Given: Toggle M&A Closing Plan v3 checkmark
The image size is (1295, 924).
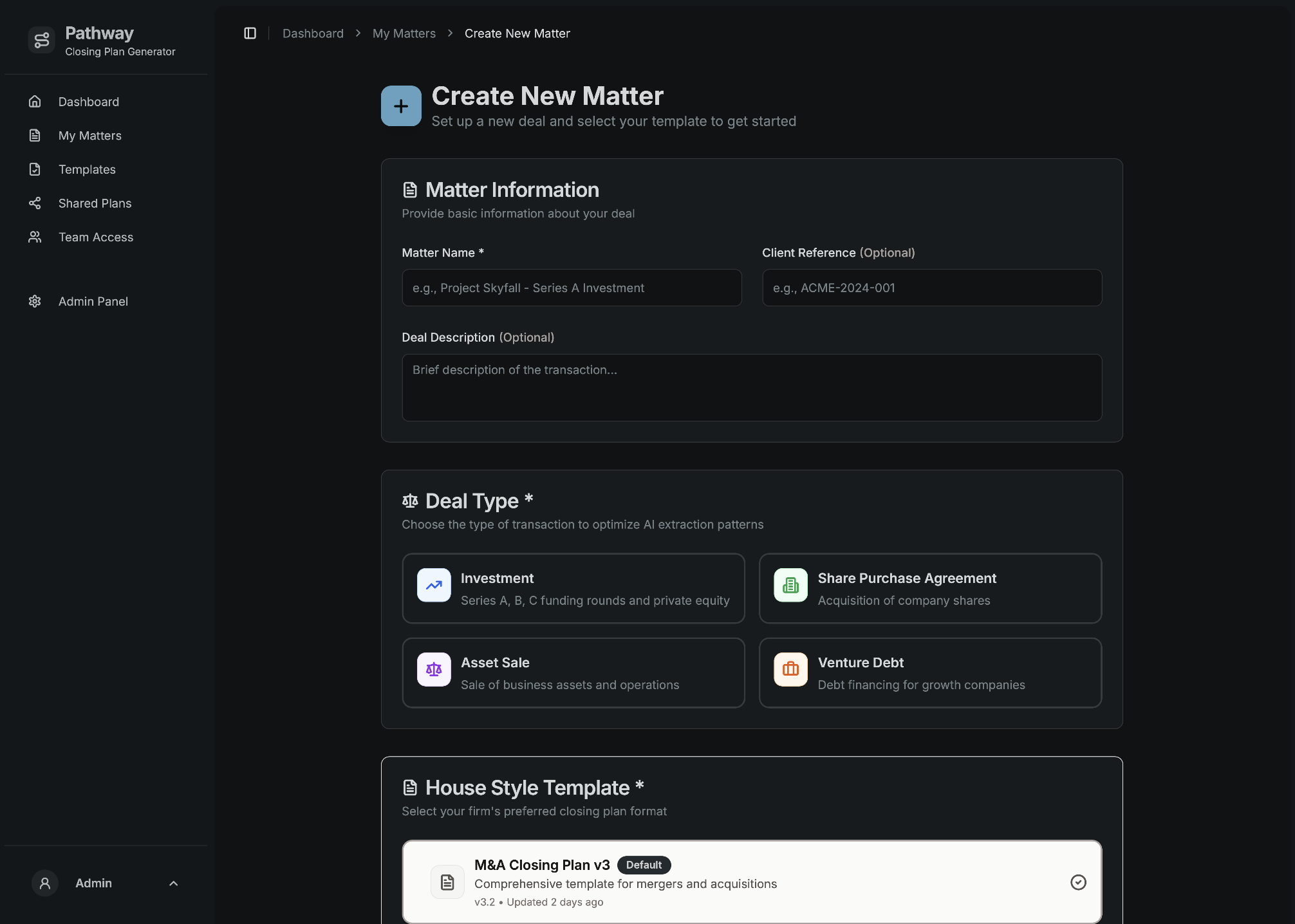Looking at the screenshot, I should click(1078, 882).
